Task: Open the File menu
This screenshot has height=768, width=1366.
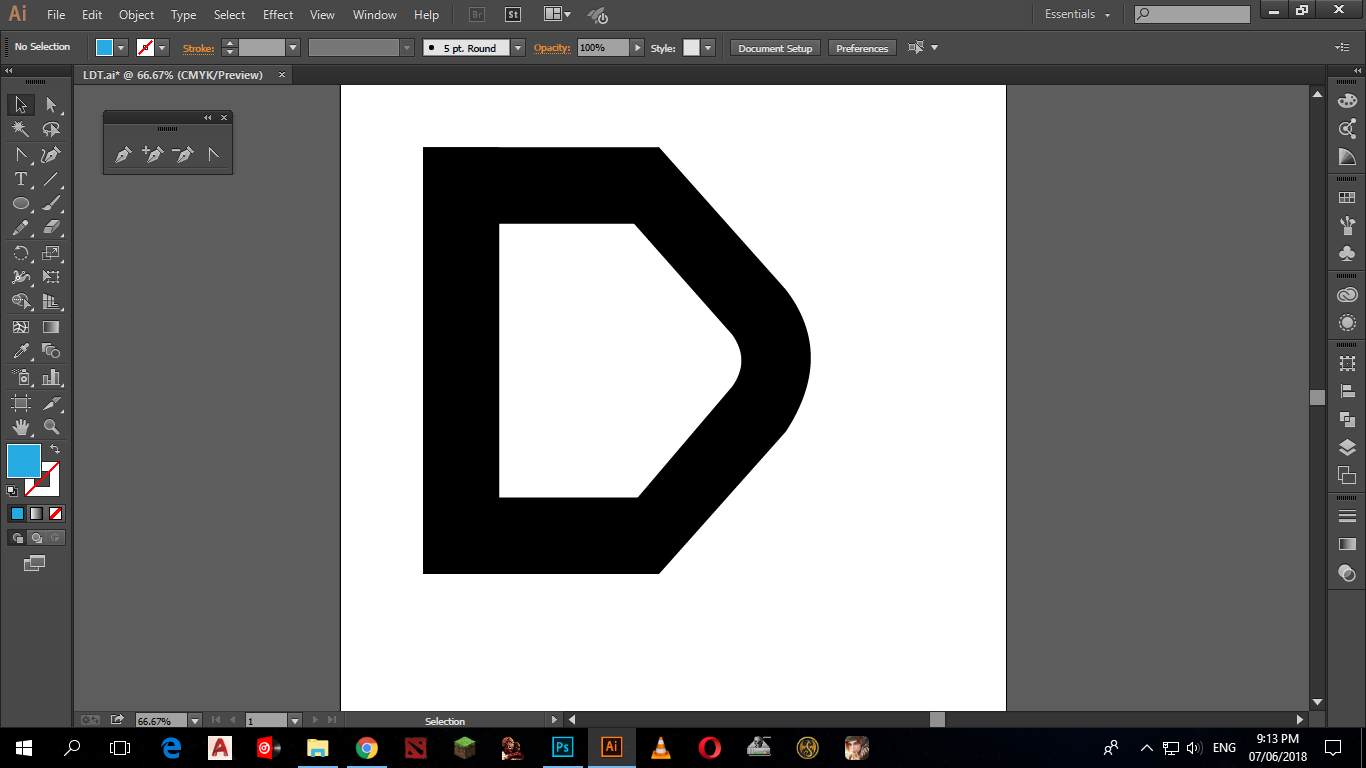Action: point(56,15)
